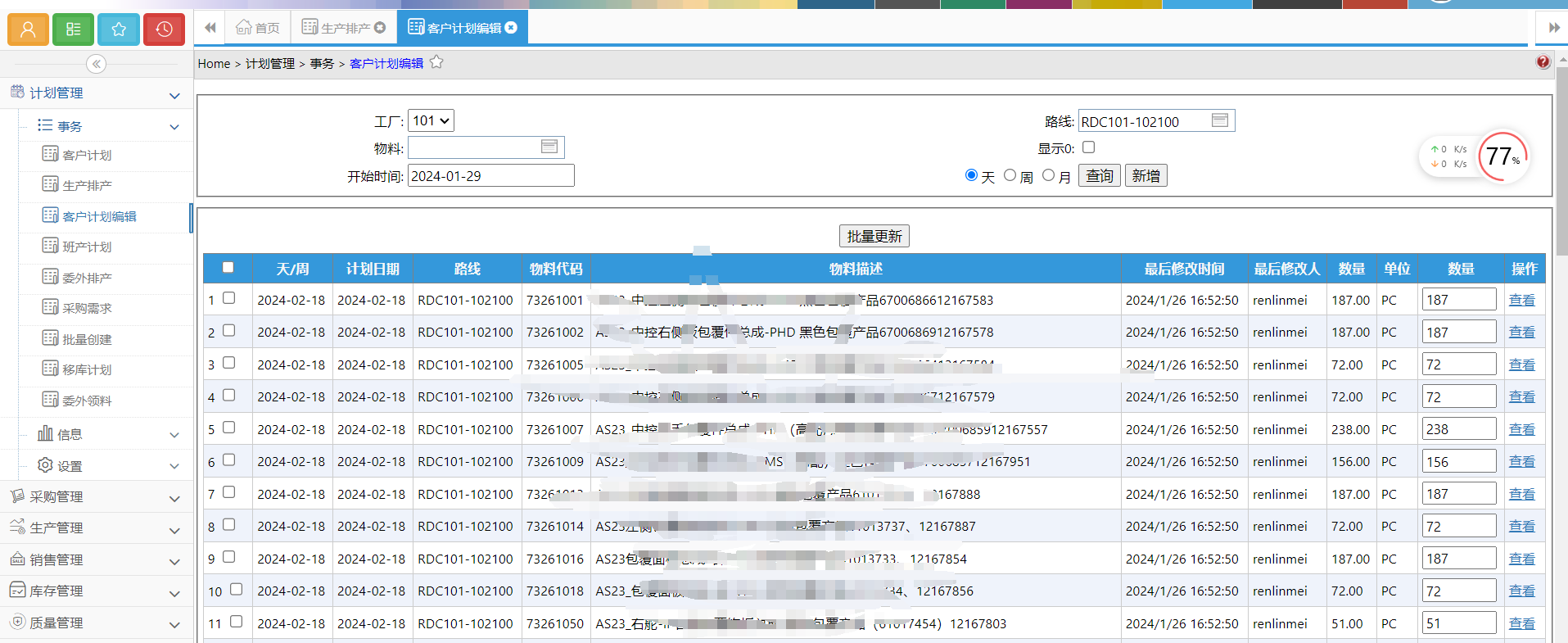Select the 月 radio button
The image size is (1568, 643).
pyautogui.click(x=1048, y=175)
